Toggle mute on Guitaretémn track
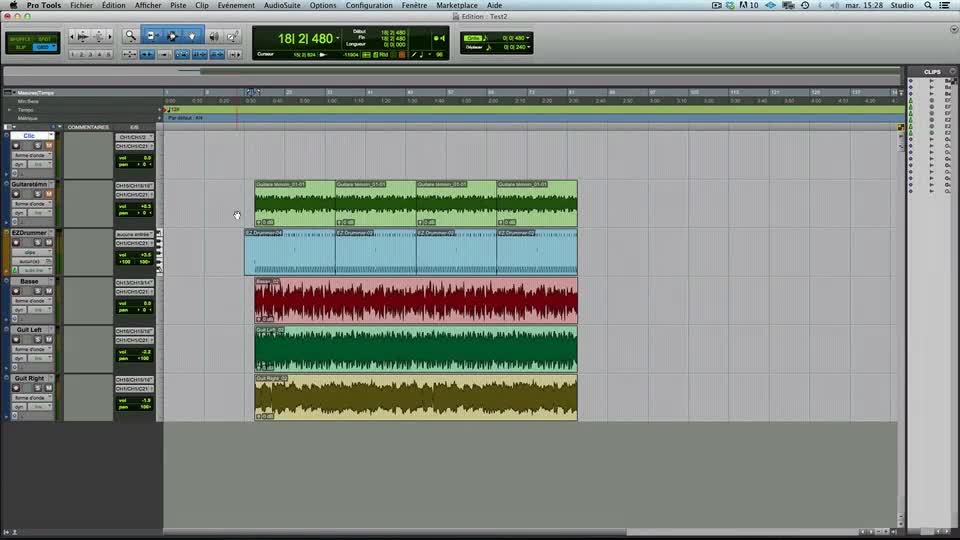Viewport: 960px width, 540px height. click(48, 194)
